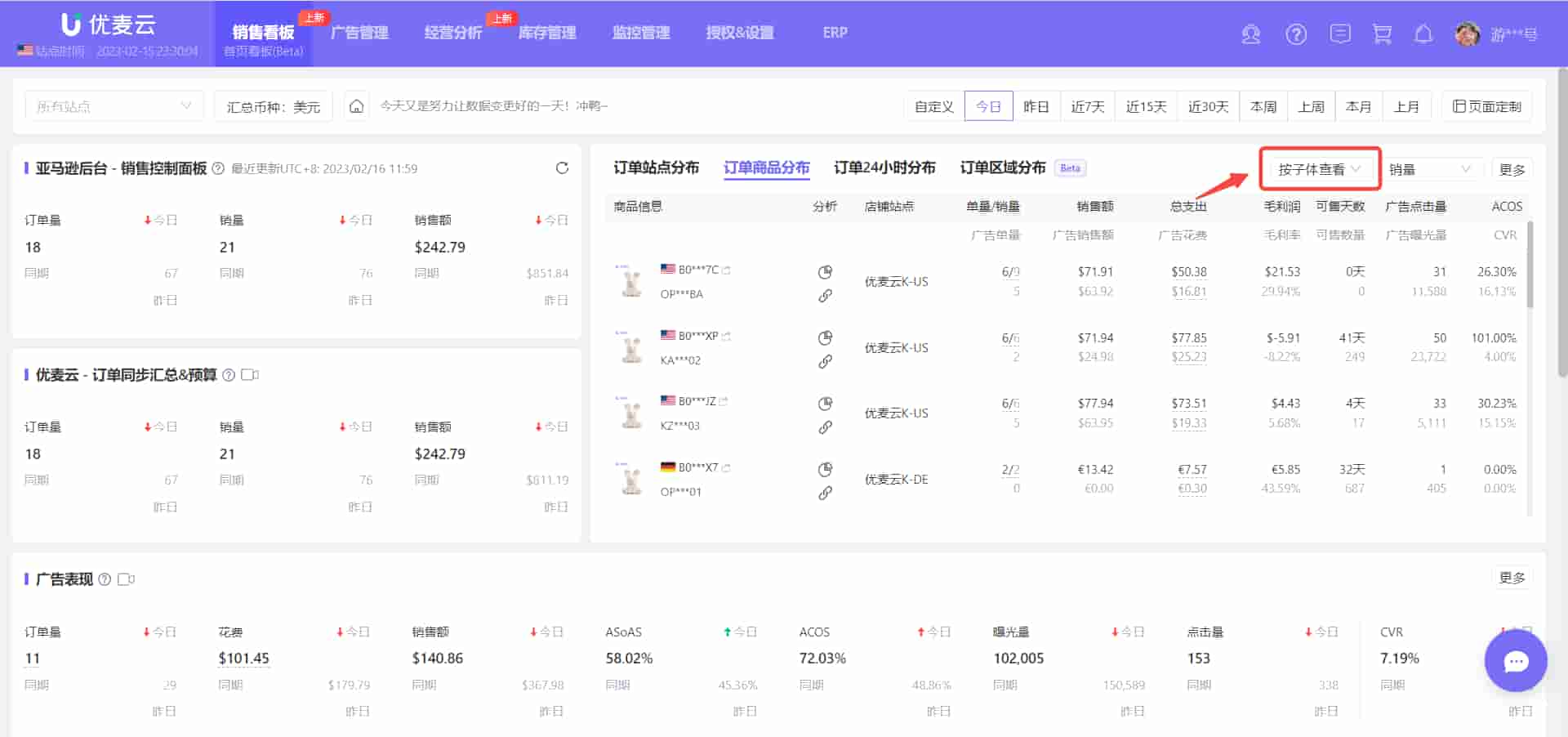Open the 销售看板 navigation menu
The width and height of the screenshot is (1568, 737).
click(x=263, y=33)
